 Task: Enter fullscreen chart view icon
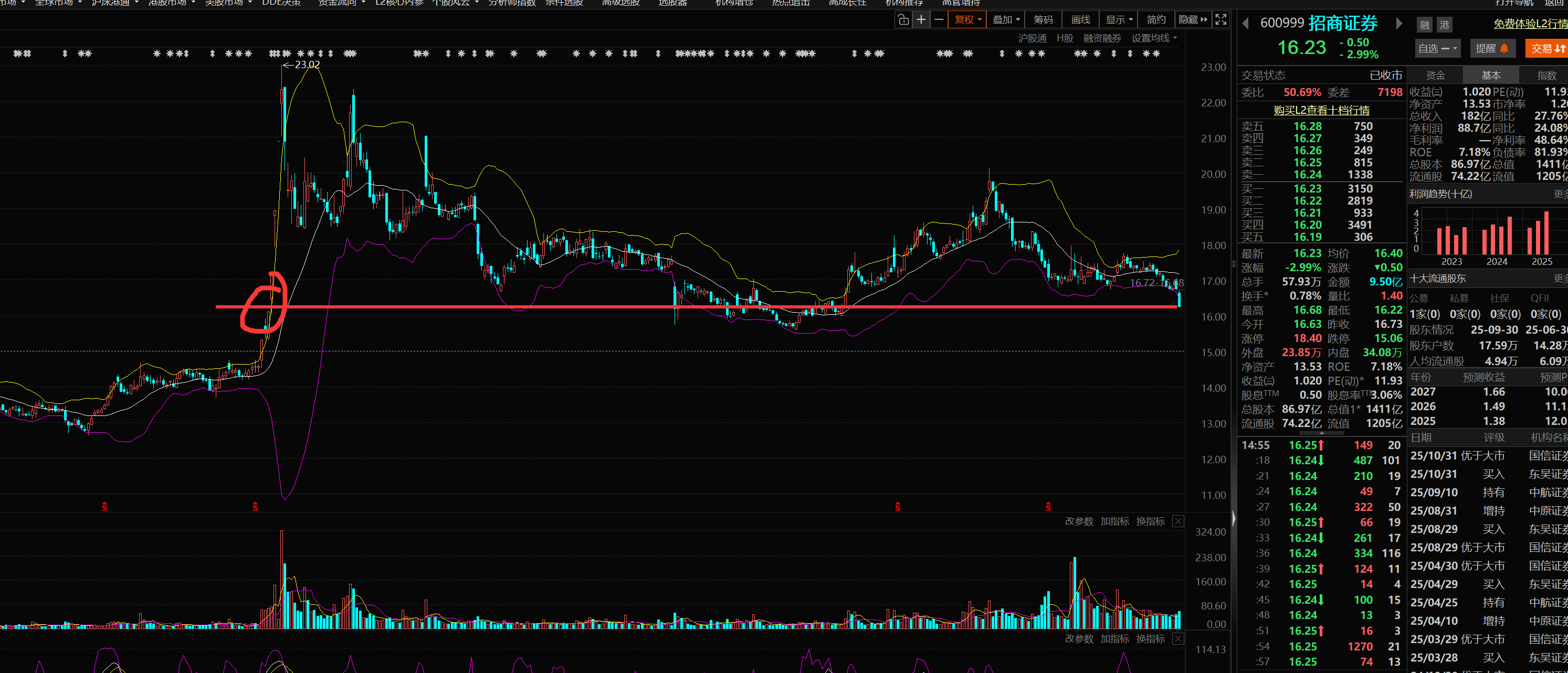click(x=1221, y=19)
